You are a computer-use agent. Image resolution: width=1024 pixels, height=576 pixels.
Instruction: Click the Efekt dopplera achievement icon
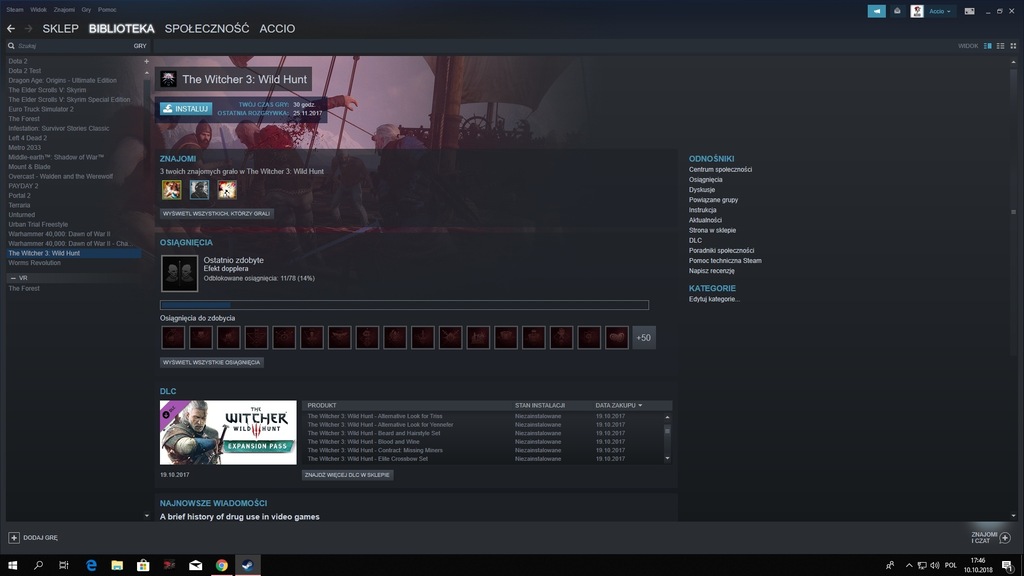tap(180, 273)
